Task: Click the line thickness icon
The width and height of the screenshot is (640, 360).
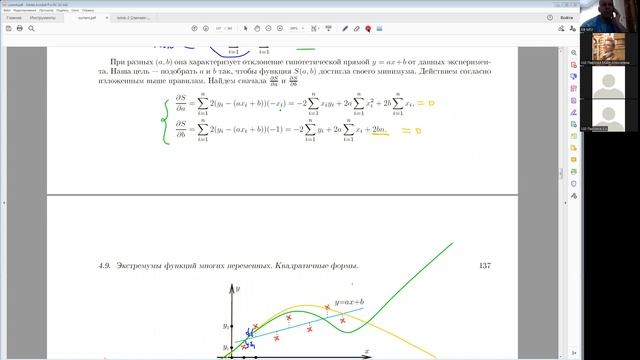Action: (379, 29)
